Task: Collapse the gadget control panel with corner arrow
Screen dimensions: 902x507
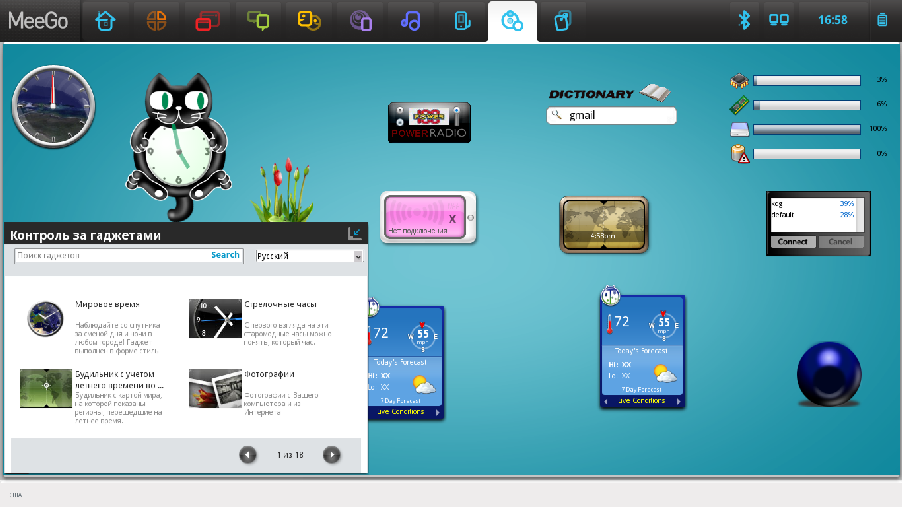Action: [x=354, y=234]
